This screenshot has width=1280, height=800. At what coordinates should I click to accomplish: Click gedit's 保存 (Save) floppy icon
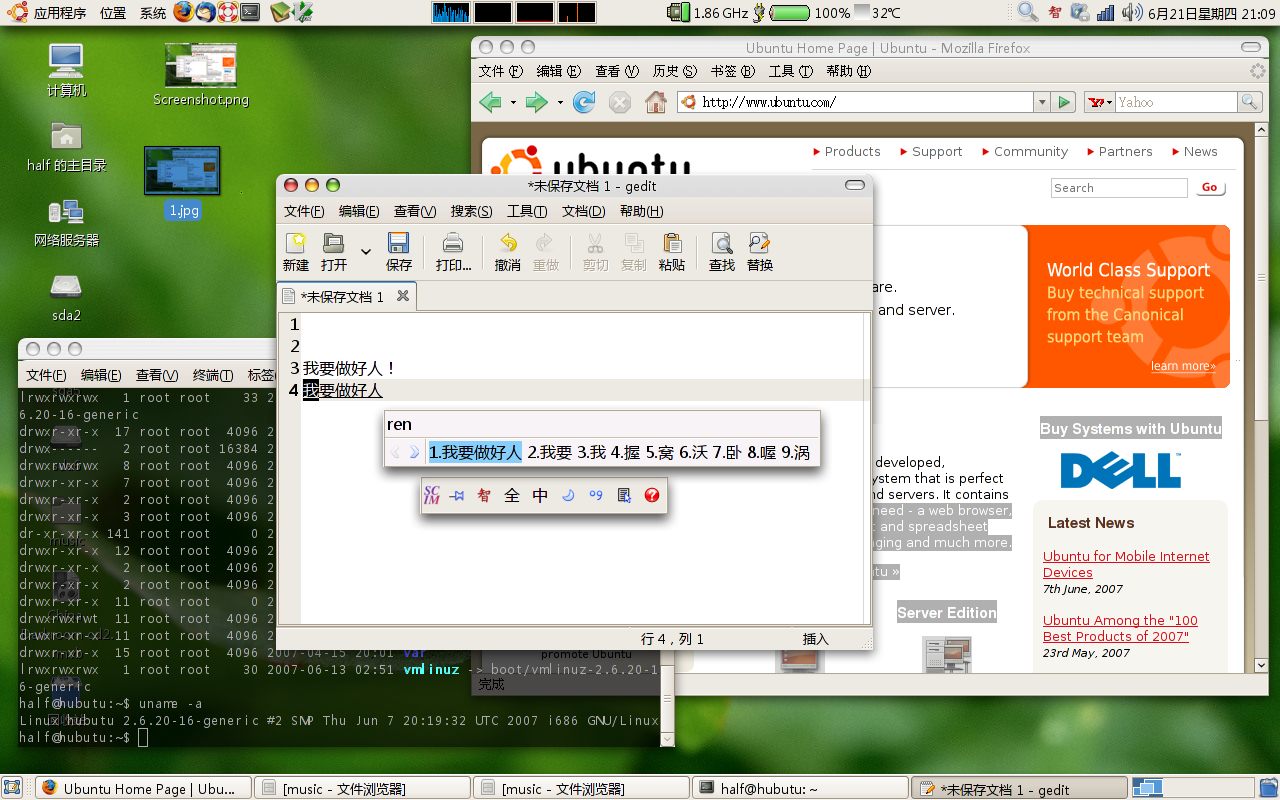pos(398,252)
